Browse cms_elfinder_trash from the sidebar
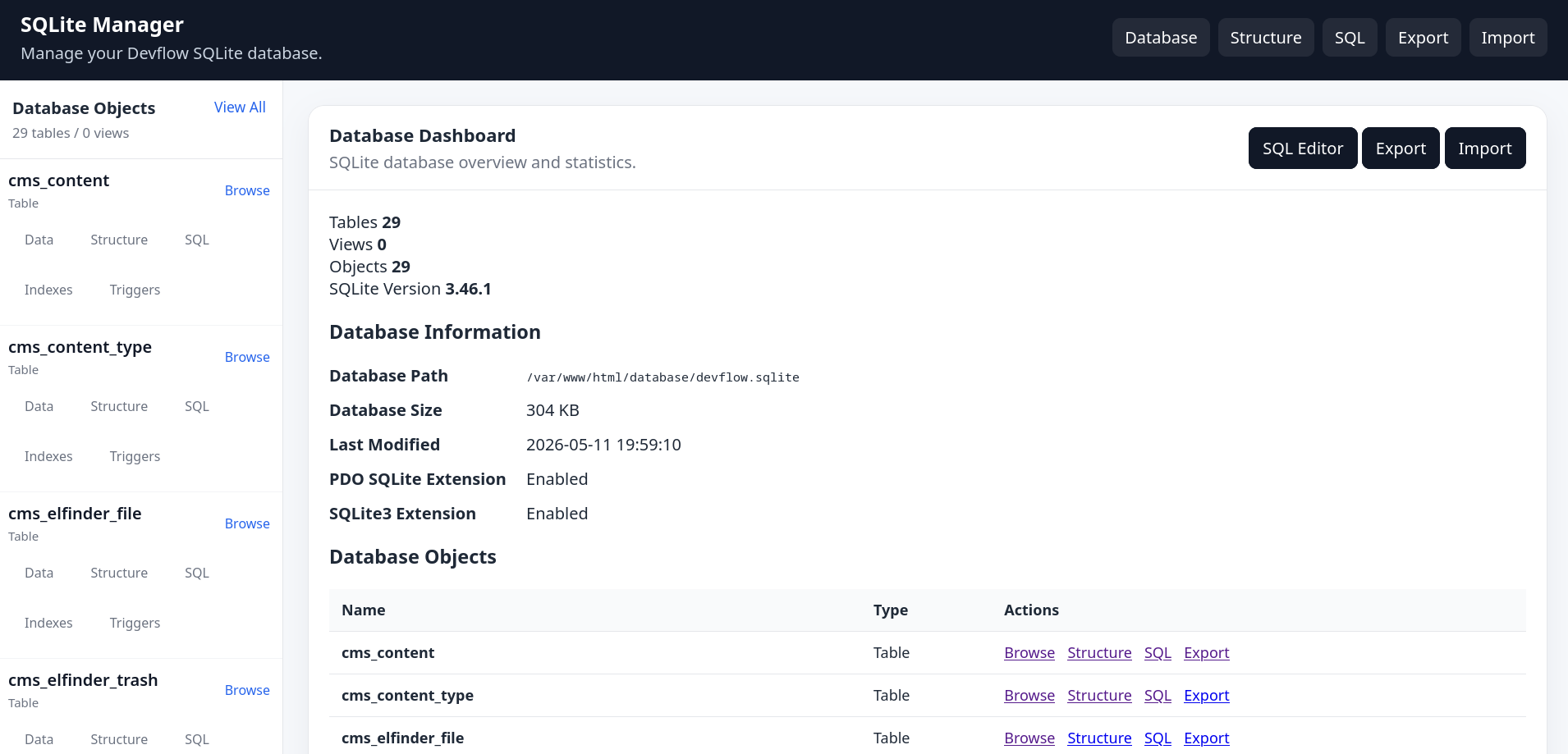 247,690
